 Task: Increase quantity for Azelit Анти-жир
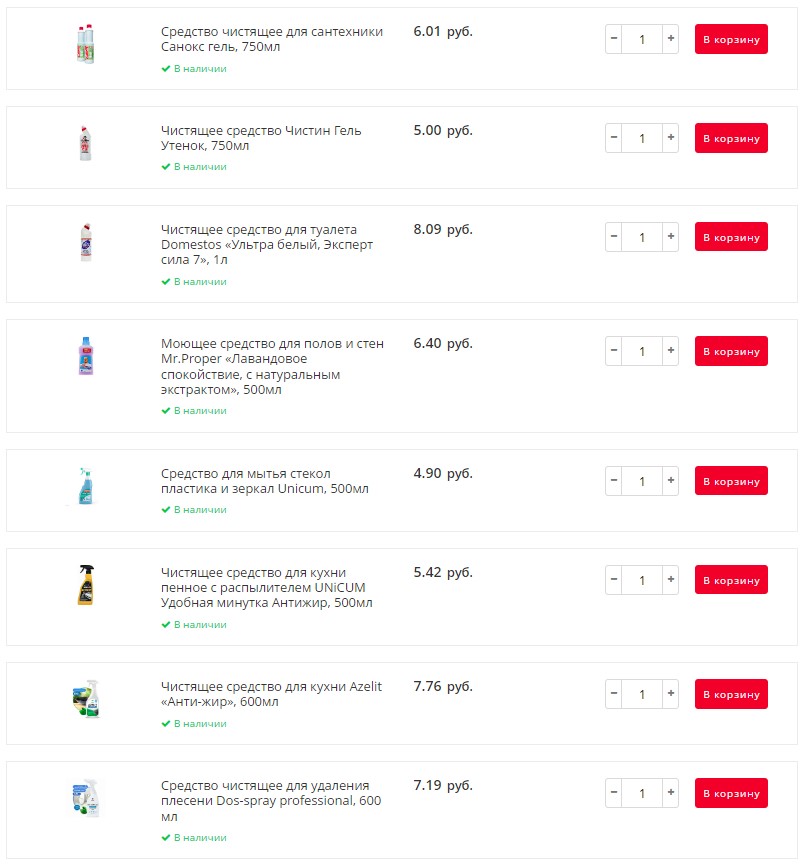[670, 694]
